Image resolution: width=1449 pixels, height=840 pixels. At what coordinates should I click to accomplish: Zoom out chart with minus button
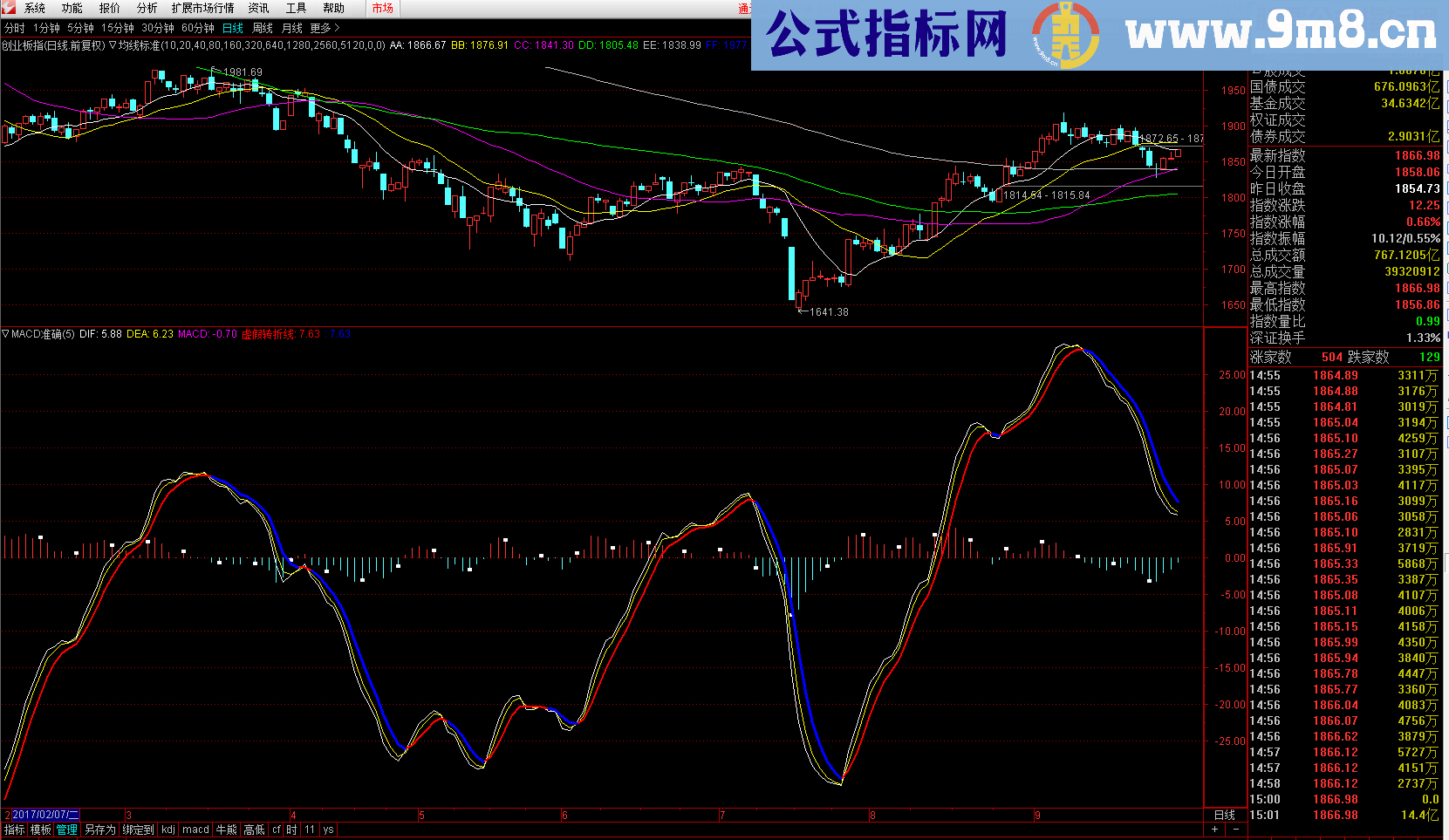[x=1235, y=830]
